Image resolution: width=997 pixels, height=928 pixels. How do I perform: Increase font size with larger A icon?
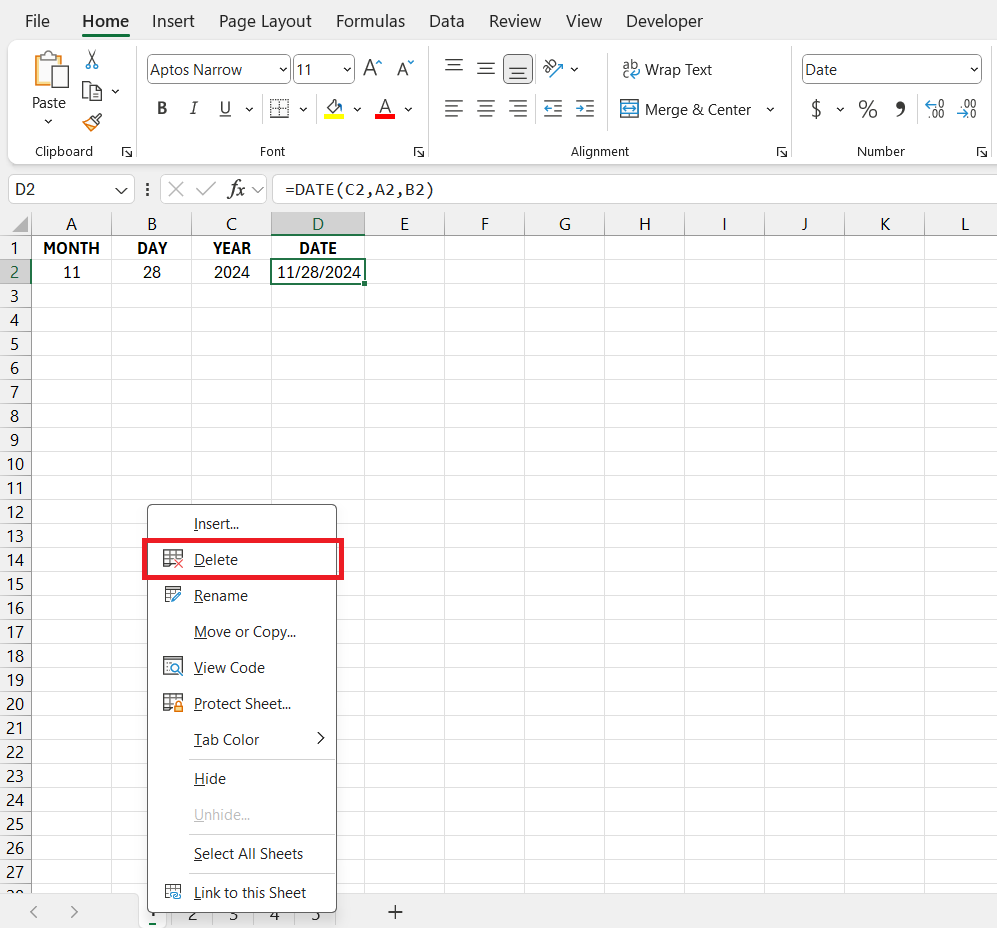tap(372, 69)
